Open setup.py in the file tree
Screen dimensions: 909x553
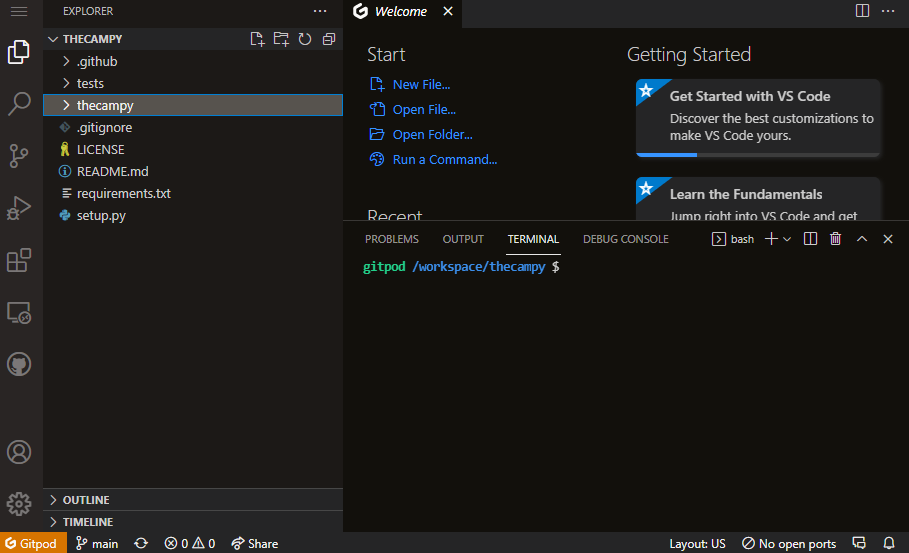click(x=101, y=215)
